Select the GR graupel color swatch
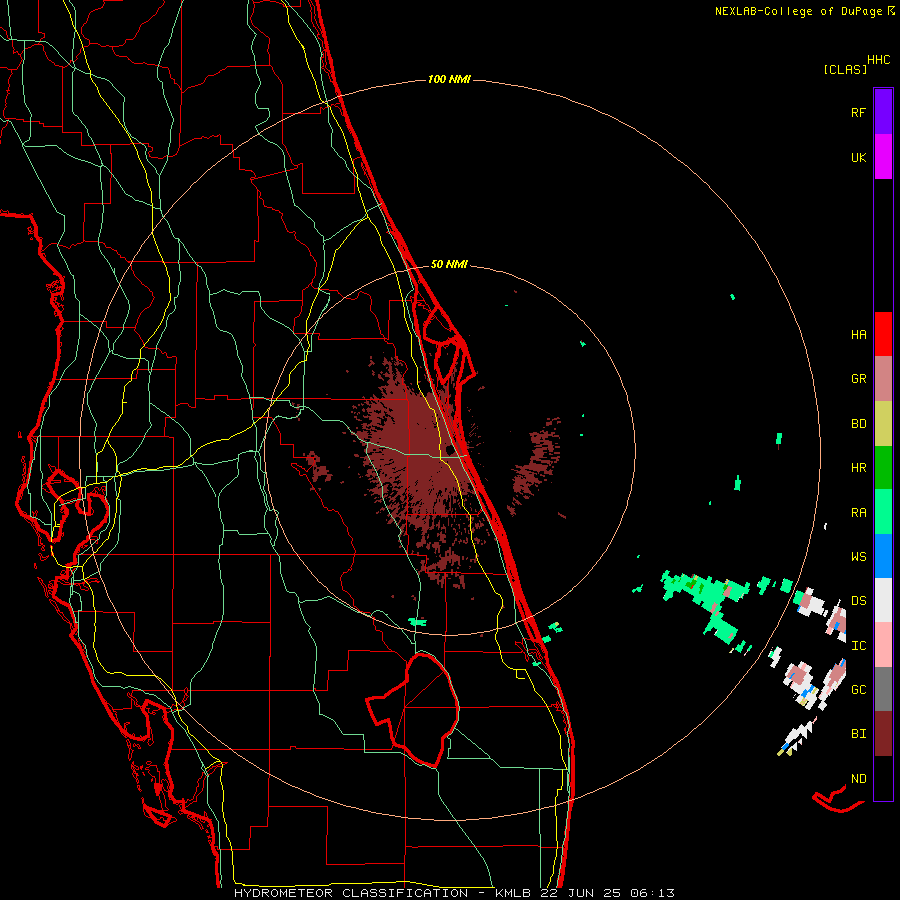Image resolution: width=900 pixels, height=900 pixels. coord(883,379)
